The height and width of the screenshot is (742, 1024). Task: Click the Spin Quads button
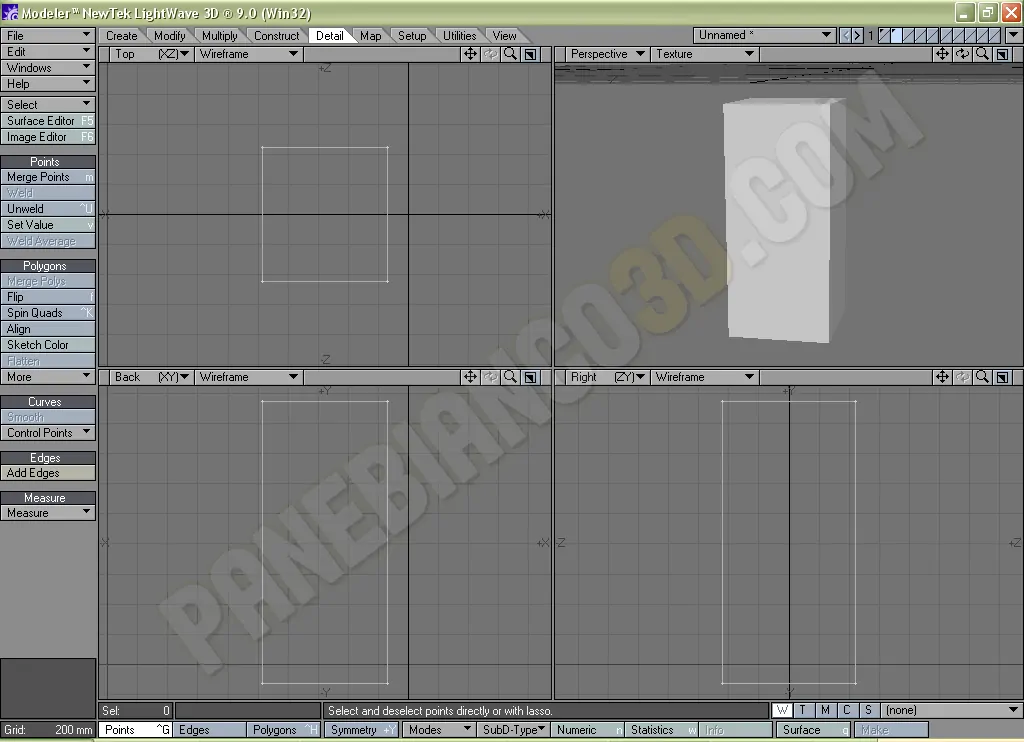48,313
